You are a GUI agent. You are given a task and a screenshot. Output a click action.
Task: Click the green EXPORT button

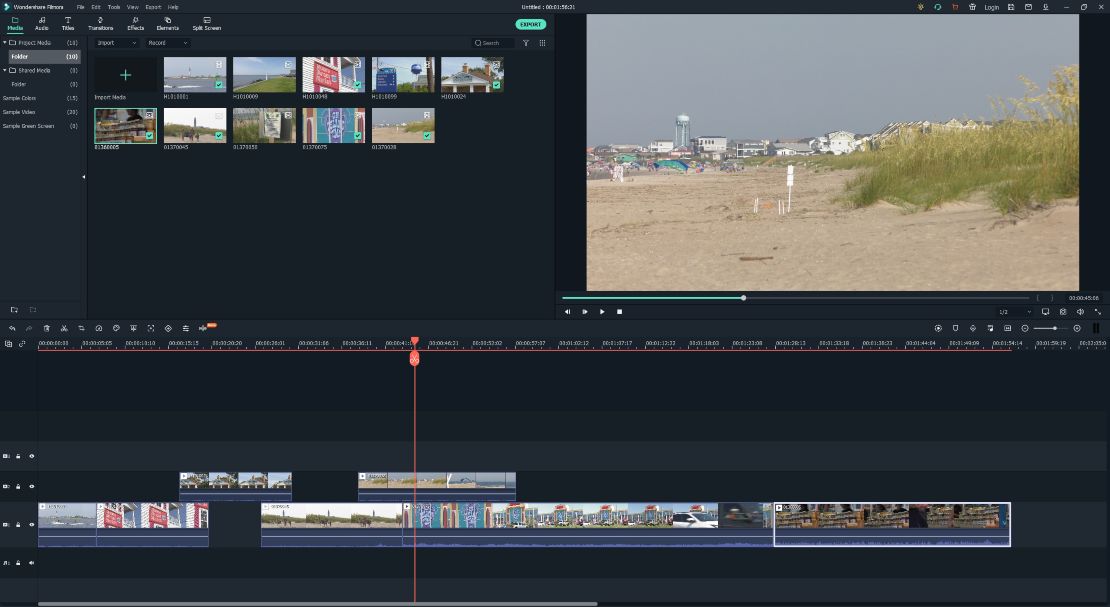pos(531,24)
